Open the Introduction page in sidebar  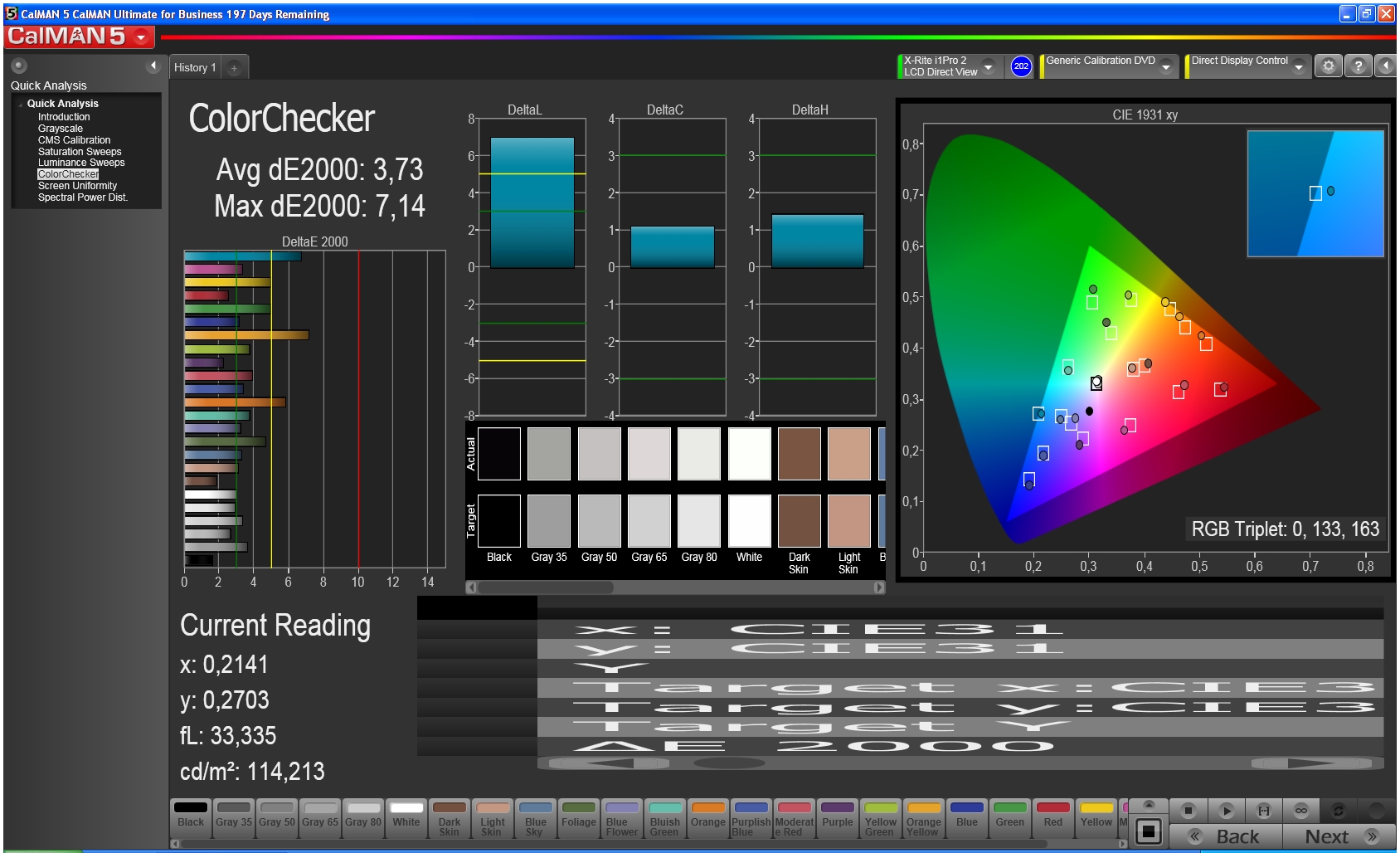(64, 117)
